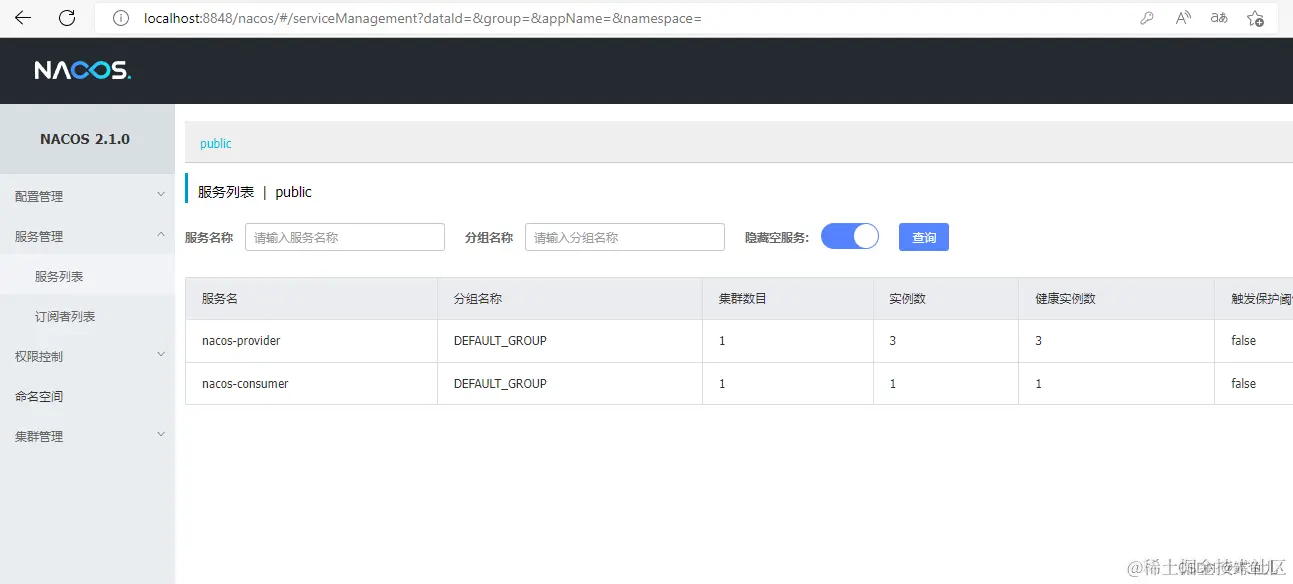Expand the 权限控制 menu chevron
The width and height of the screenshot is (1293, 584).
coord(161,355)
